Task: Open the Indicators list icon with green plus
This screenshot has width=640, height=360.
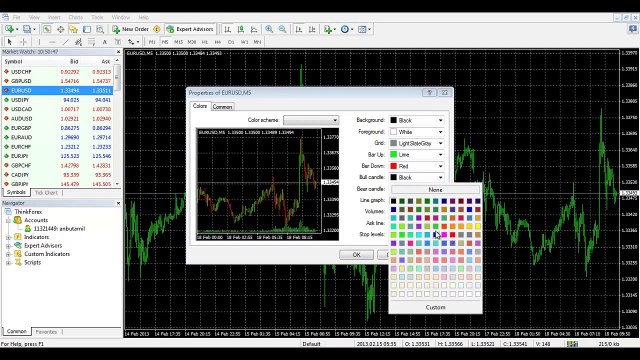Action: click(x=329, y=29)
